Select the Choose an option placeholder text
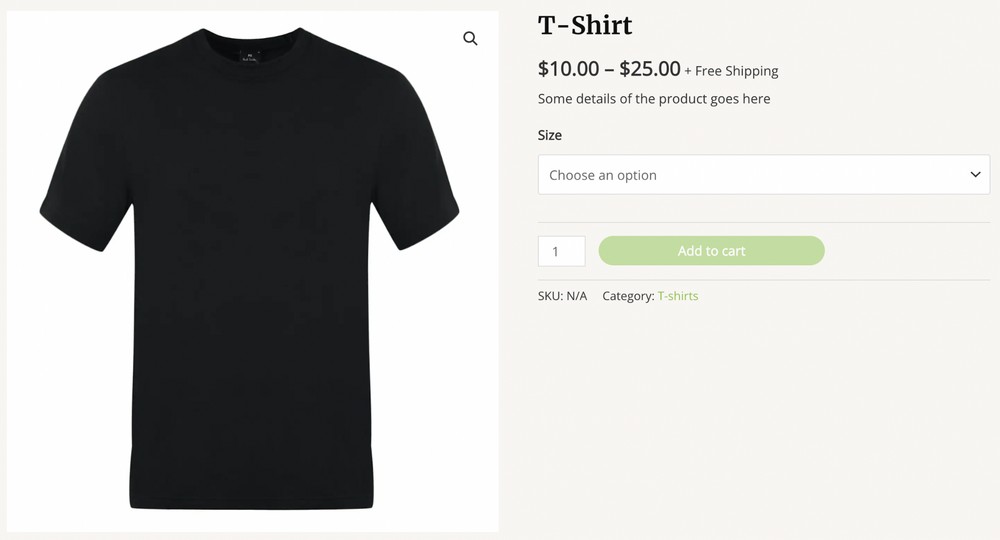1000x540 pixels. coord(603,175)
